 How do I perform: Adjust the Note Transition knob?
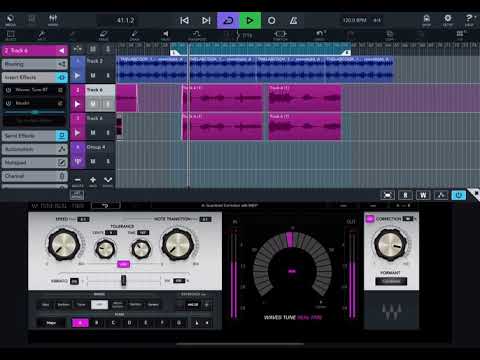[177, 245]
